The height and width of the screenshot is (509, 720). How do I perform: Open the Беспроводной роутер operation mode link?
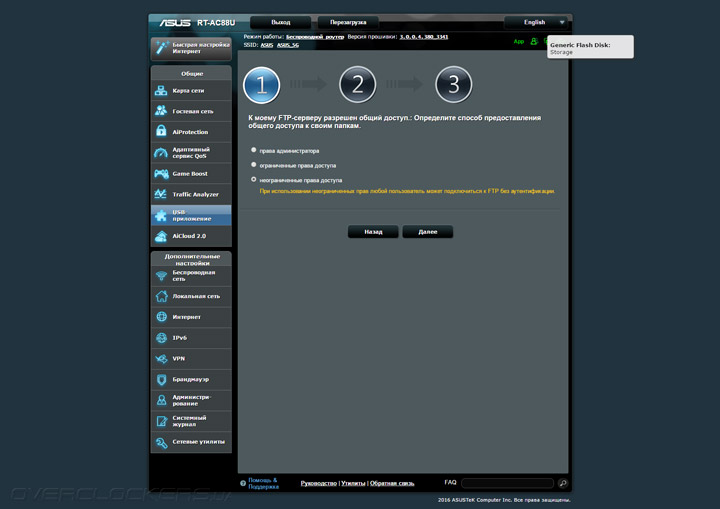click(x=315, y=37)
